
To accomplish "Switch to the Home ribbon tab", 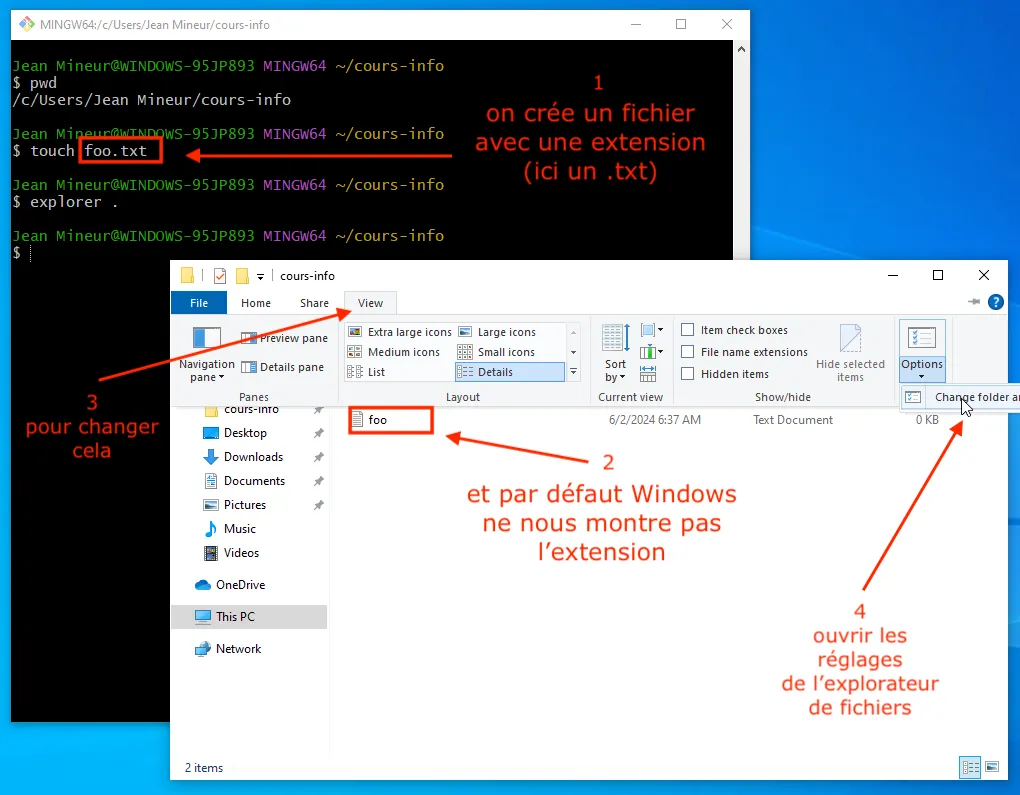I will [x=256, y=303].
